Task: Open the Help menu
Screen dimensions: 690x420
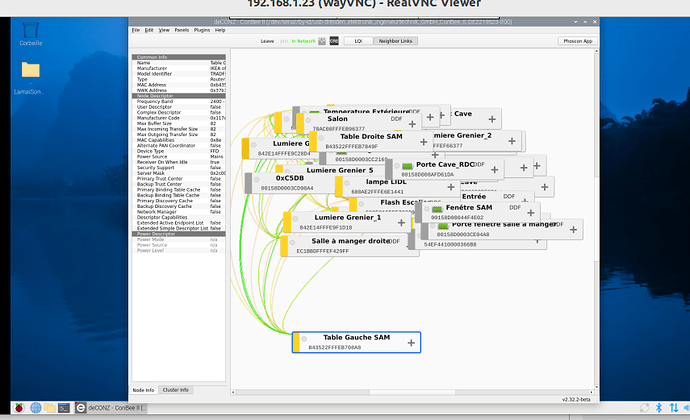Action: tap(220, 30)
